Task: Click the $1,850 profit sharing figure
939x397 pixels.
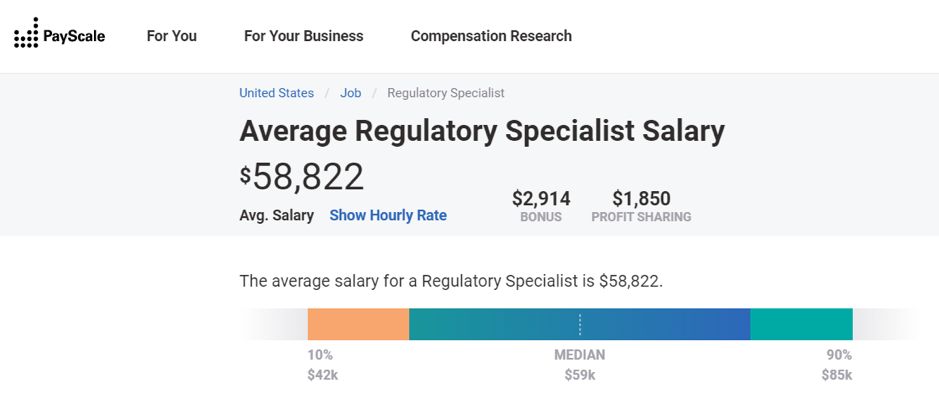Action: [641, 198]
